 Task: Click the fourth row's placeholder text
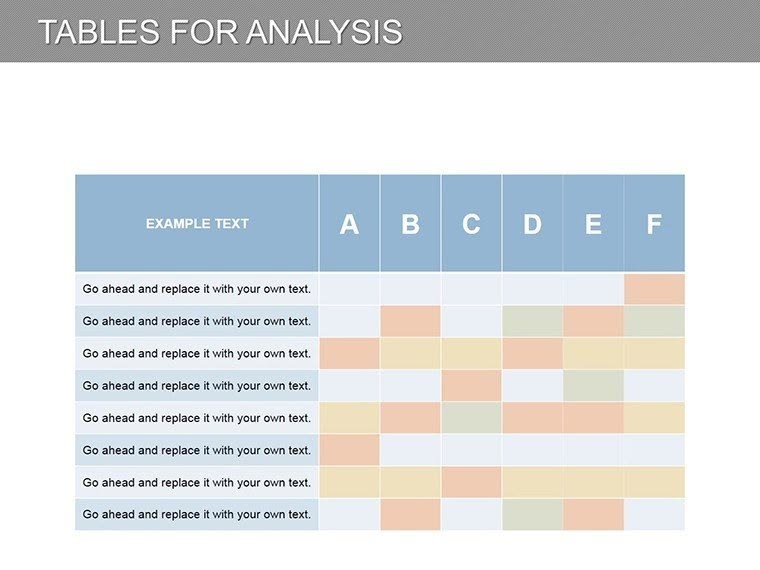pyautogui.click(x=197, y=386)
